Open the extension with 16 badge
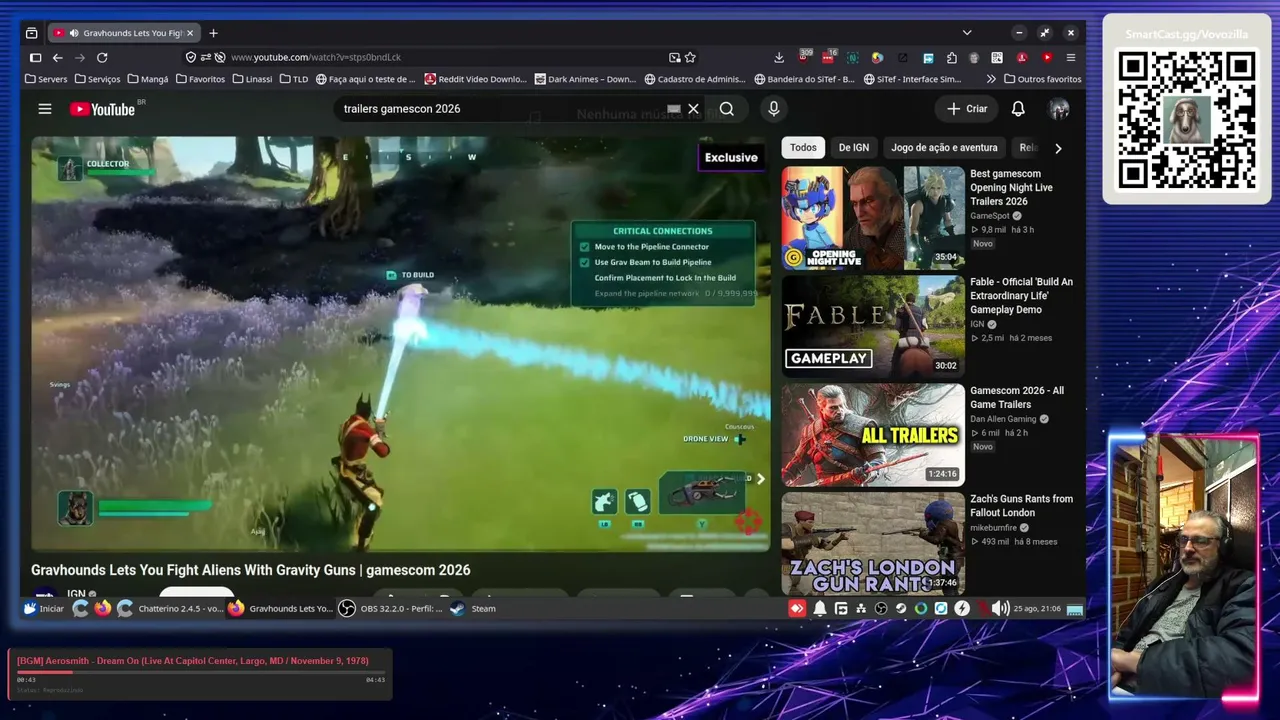The height and width of the screenshot is (720, 1280). point(829,57)
